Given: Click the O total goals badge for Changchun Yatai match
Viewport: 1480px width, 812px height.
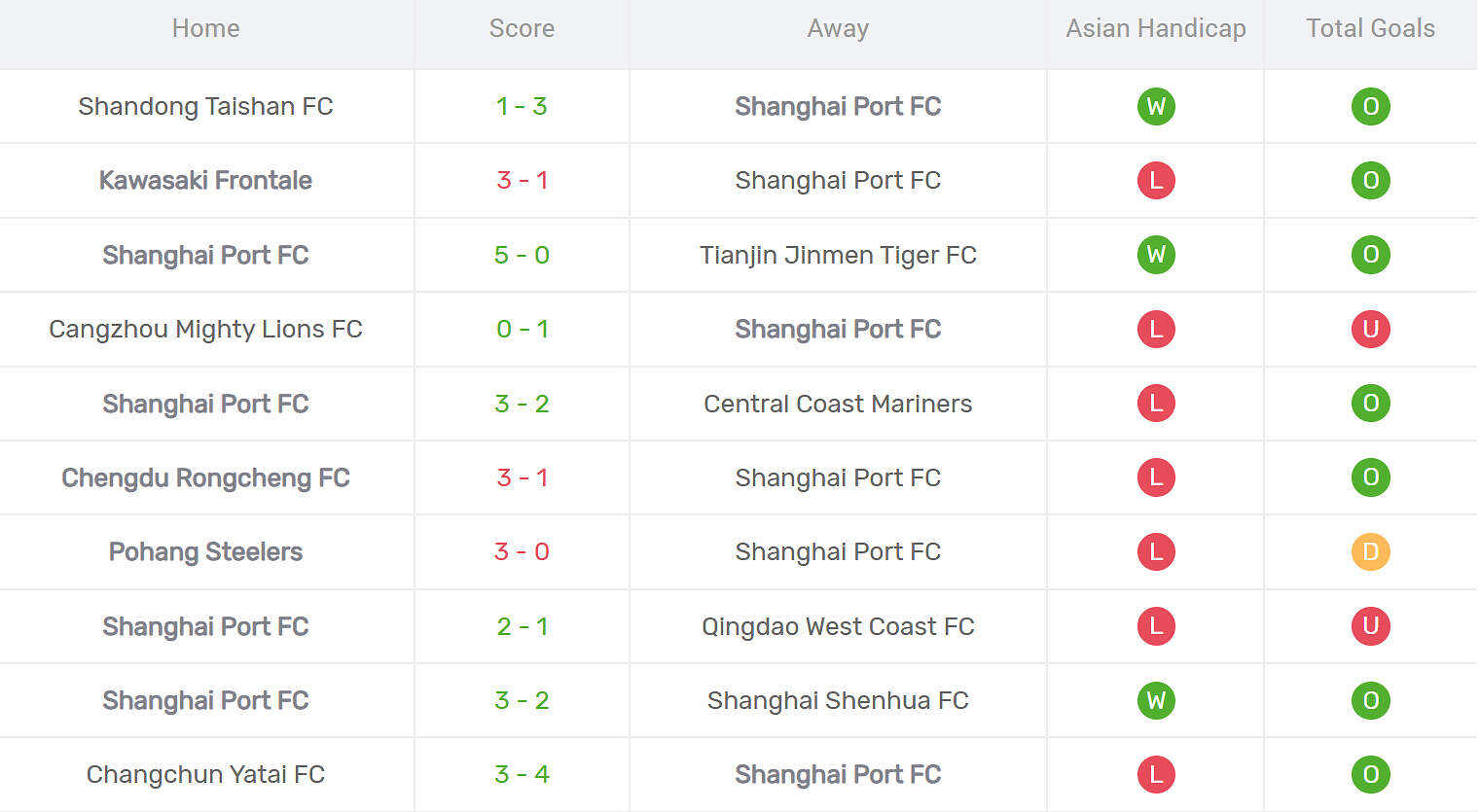Looking at the screenshot, I should click(1370, 774).
